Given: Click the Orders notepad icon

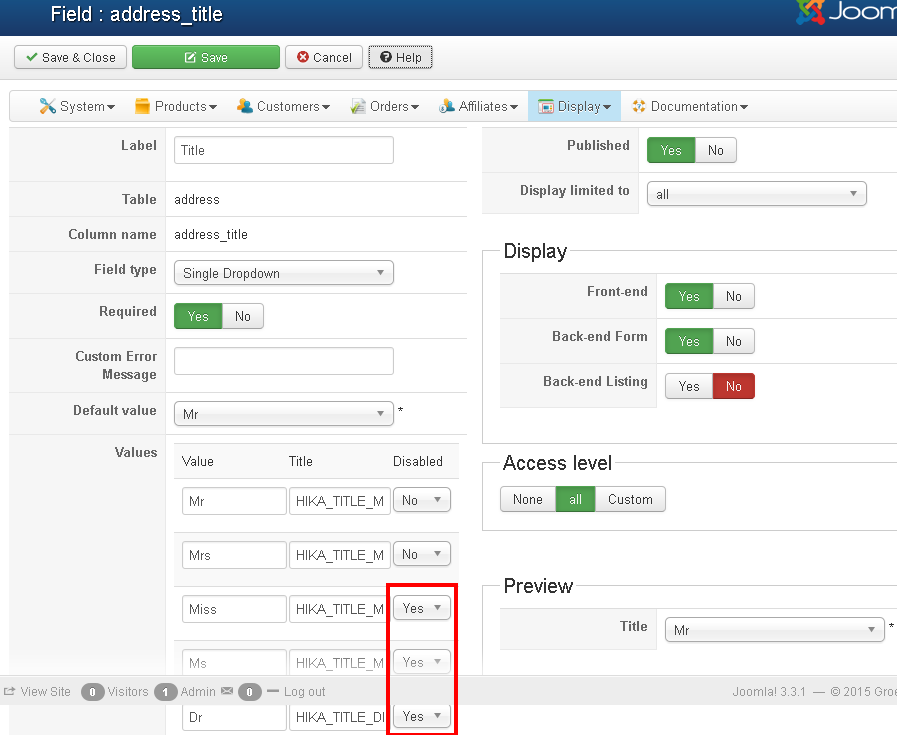Looking at the screenshot, I should point(358,106).
